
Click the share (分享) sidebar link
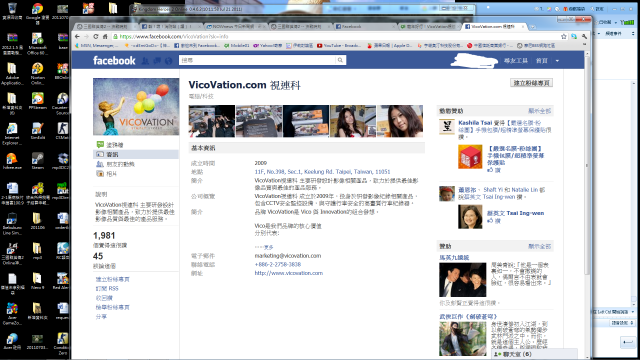(x=101, y=317)
